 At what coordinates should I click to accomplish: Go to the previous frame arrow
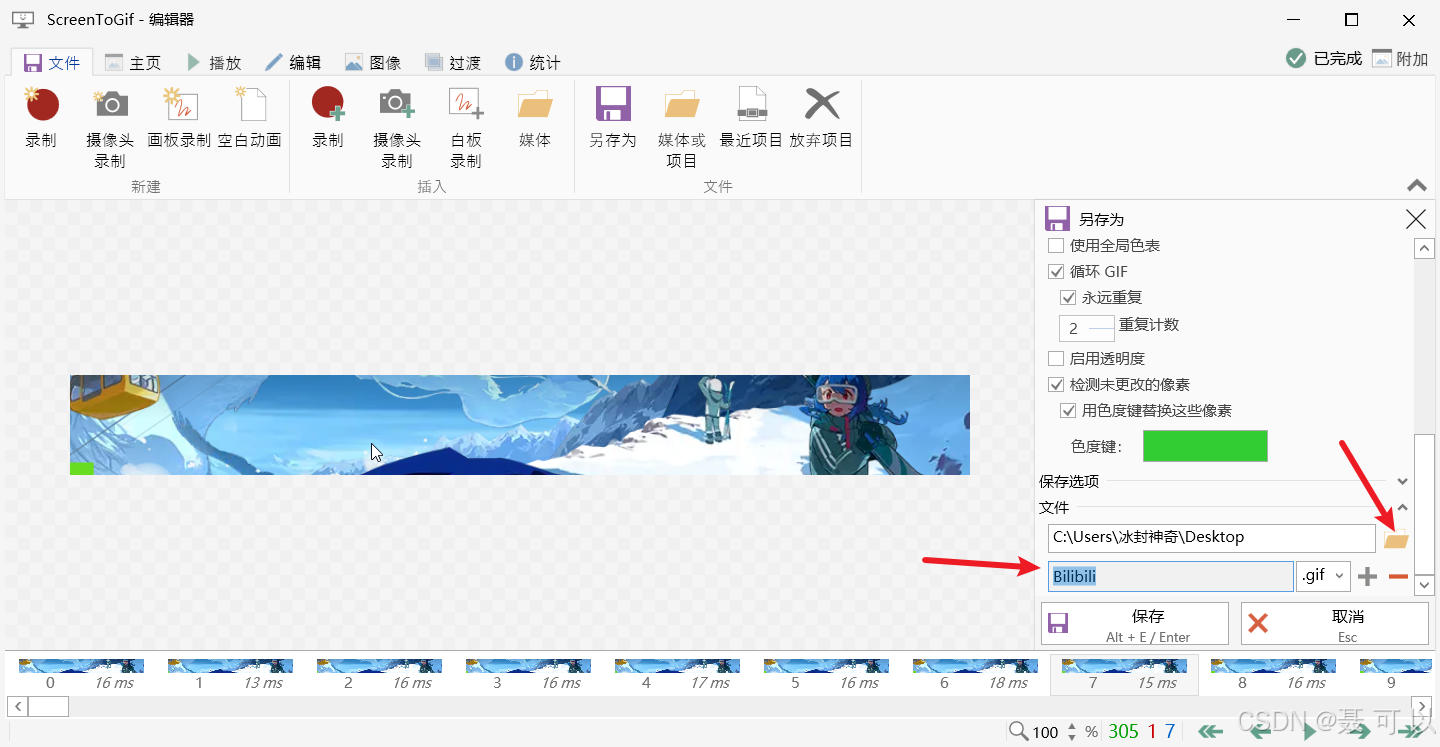(x=1261, y=732)
